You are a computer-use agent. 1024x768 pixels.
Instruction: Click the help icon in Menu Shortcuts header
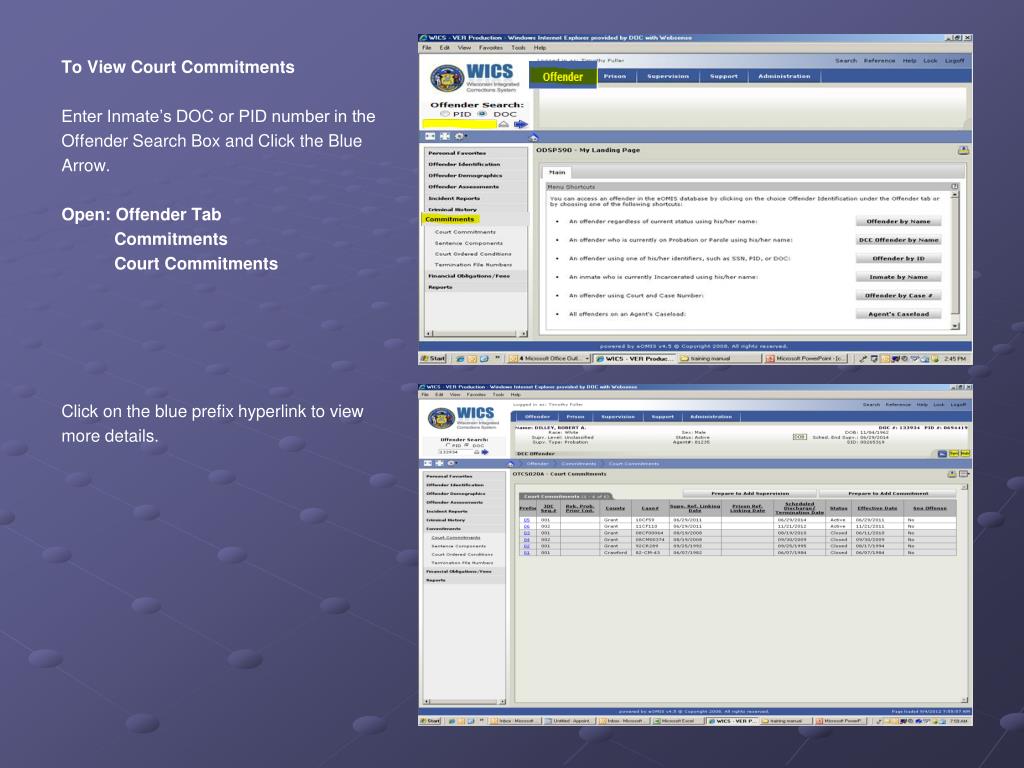pyautogui.click(x=954, y=187)
